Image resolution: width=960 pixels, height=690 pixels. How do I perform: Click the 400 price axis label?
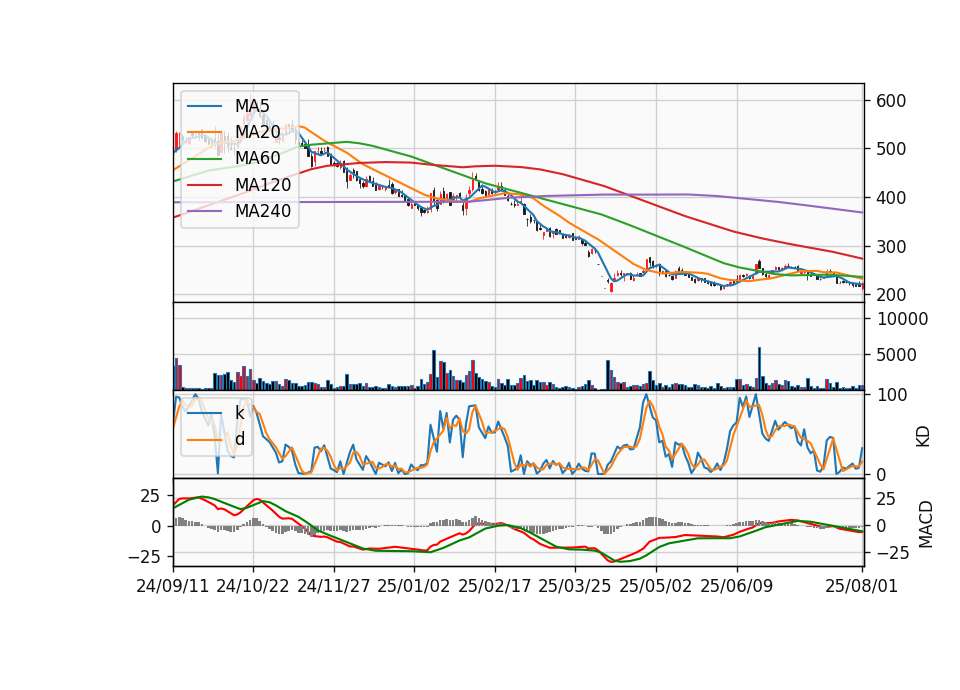tap(891, 198)
